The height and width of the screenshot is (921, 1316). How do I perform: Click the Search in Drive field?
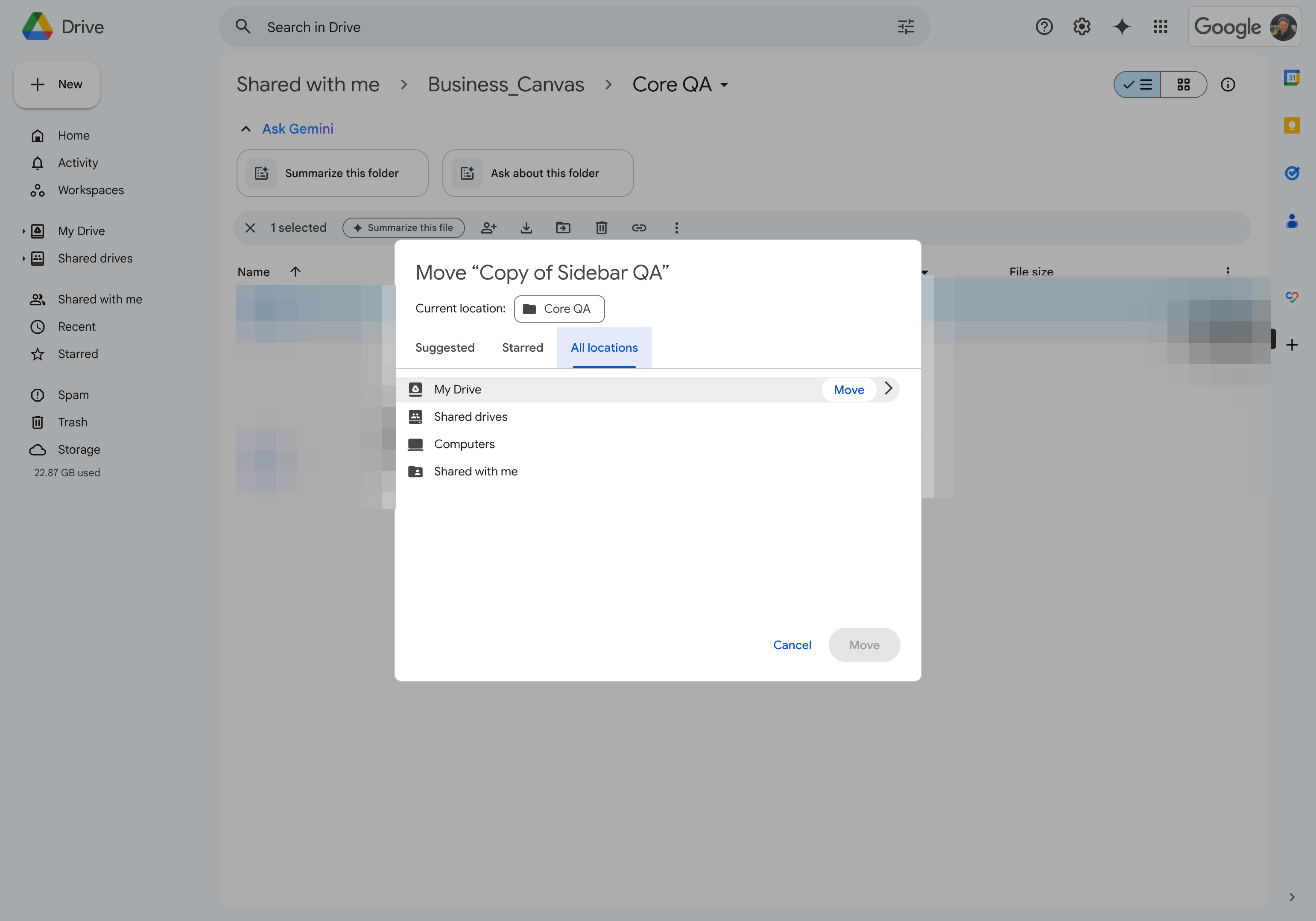point(574,27)
